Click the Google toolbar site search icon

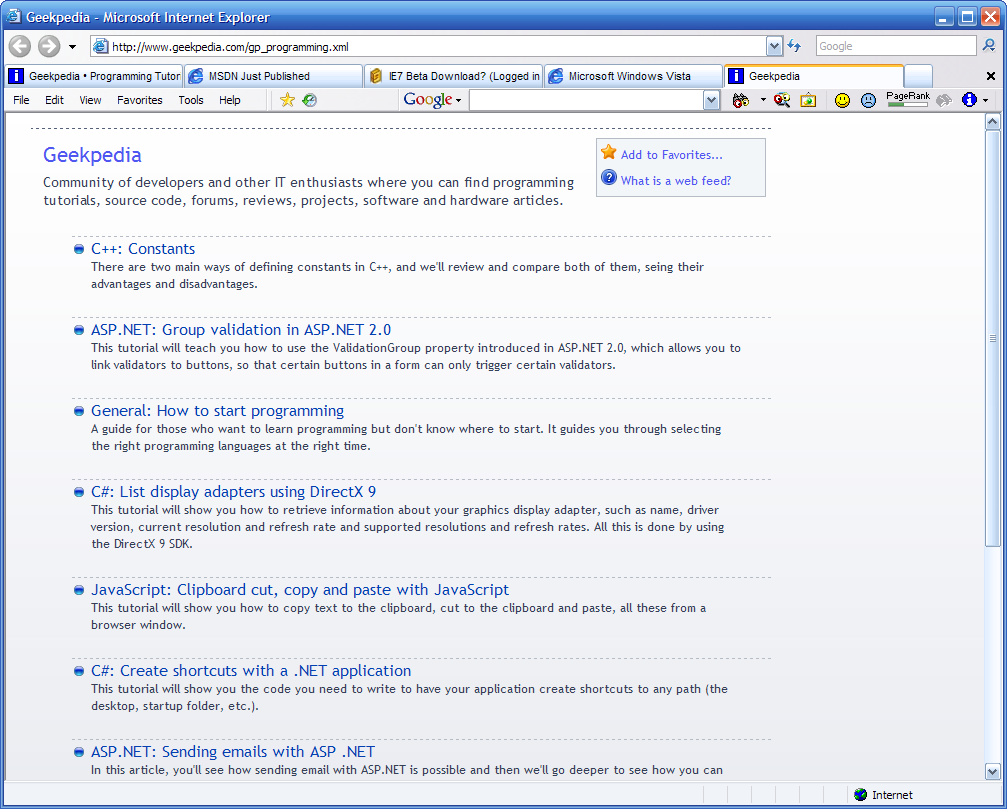(782, 100)
